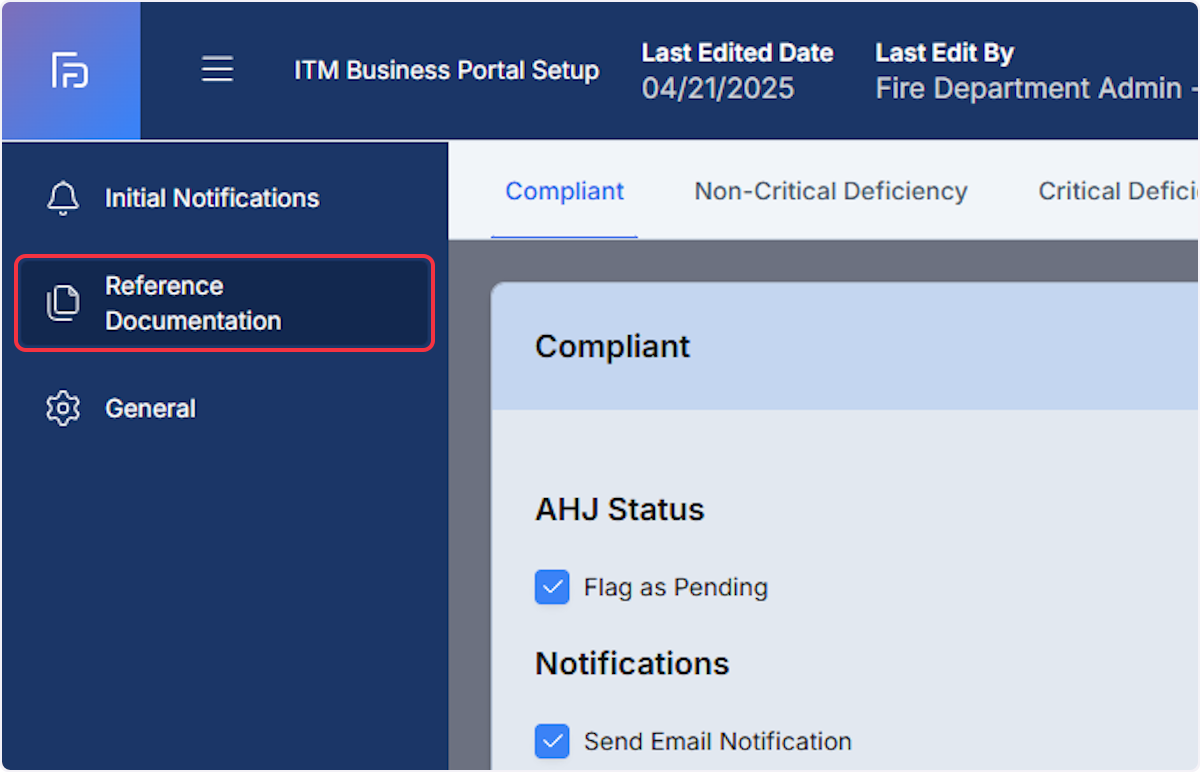
Task: Click the Last Edit By label
Action: 945,53
